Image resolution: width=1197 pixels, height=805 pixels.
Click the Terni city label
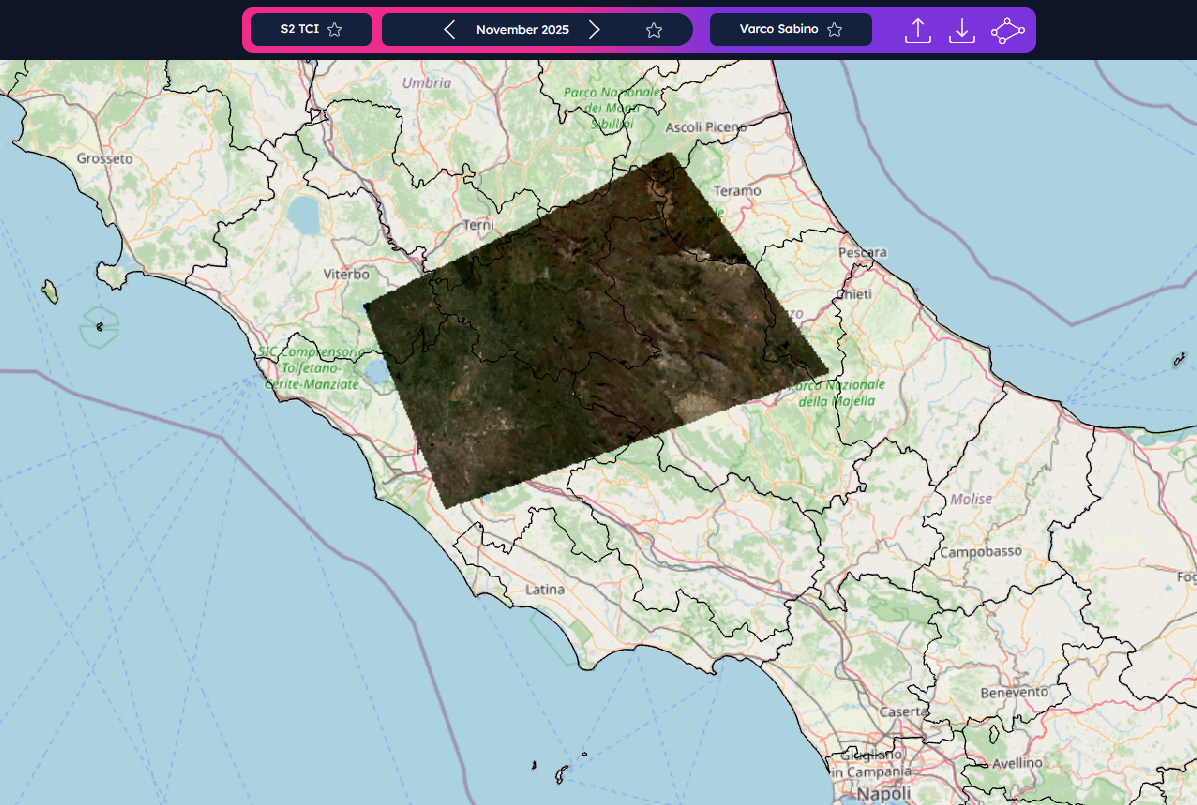(x=478, y=226)
